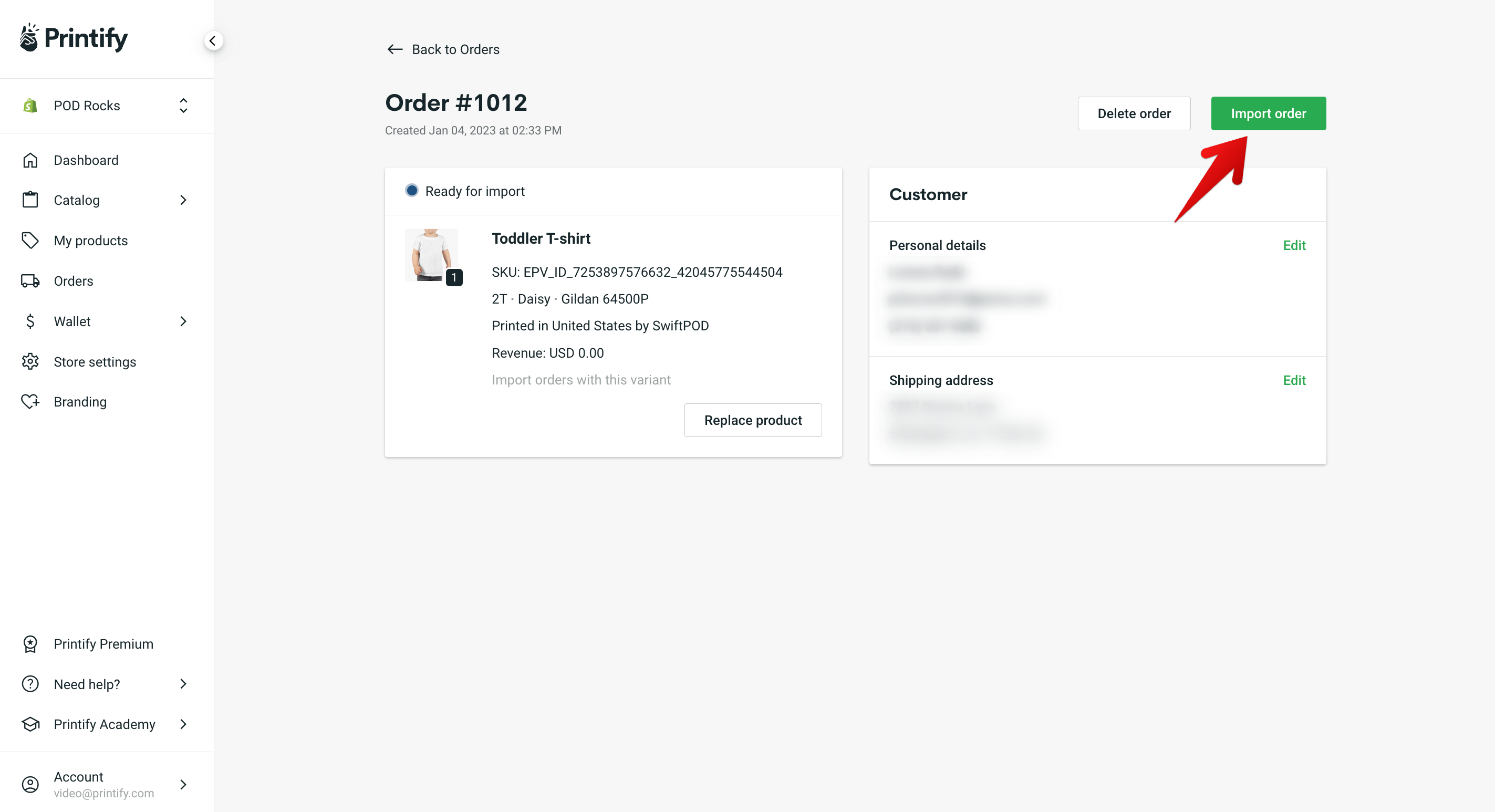The image size is (1495, 812).
Task: Click the Wallet menu icon
Action: (29, 321)
